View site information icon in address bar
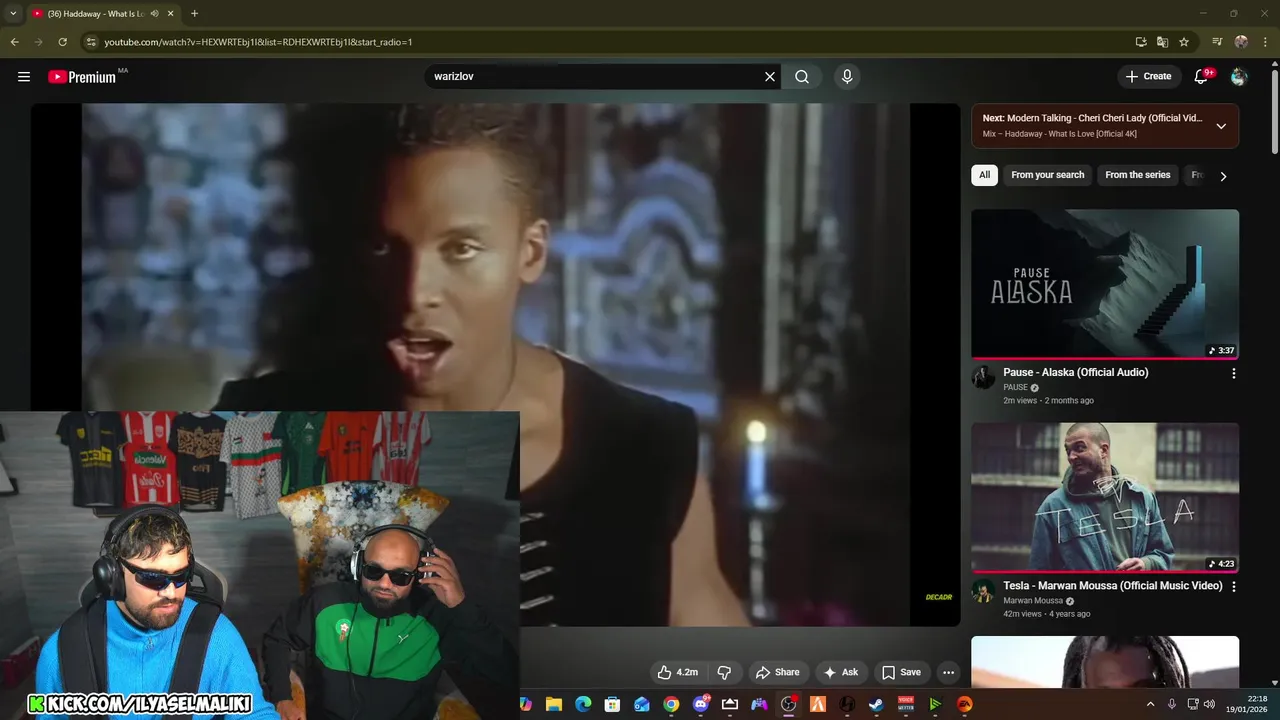Image resolution: width=1280 pixels, height=720 pixels. pos(91,42)
